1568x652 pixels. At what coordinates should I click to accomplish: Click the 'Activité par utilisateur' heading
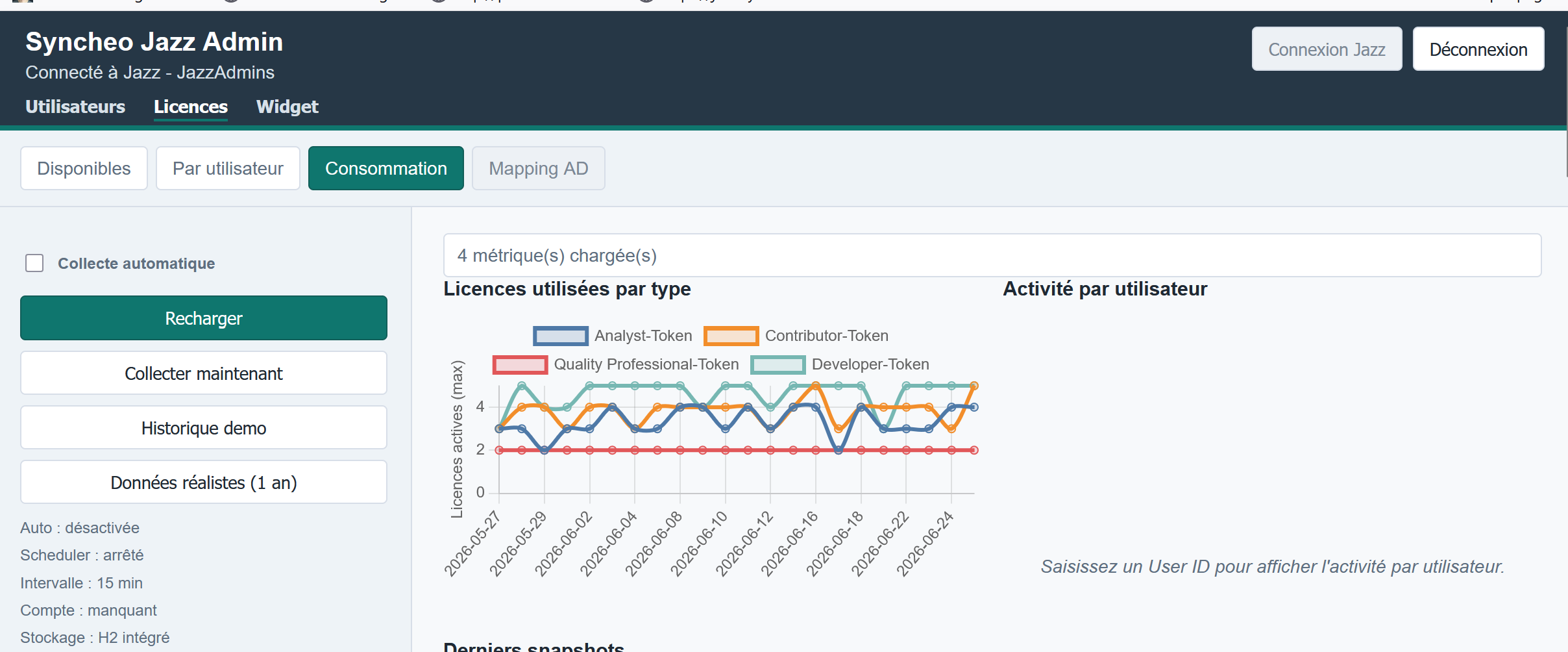(x=1105, y=289)
